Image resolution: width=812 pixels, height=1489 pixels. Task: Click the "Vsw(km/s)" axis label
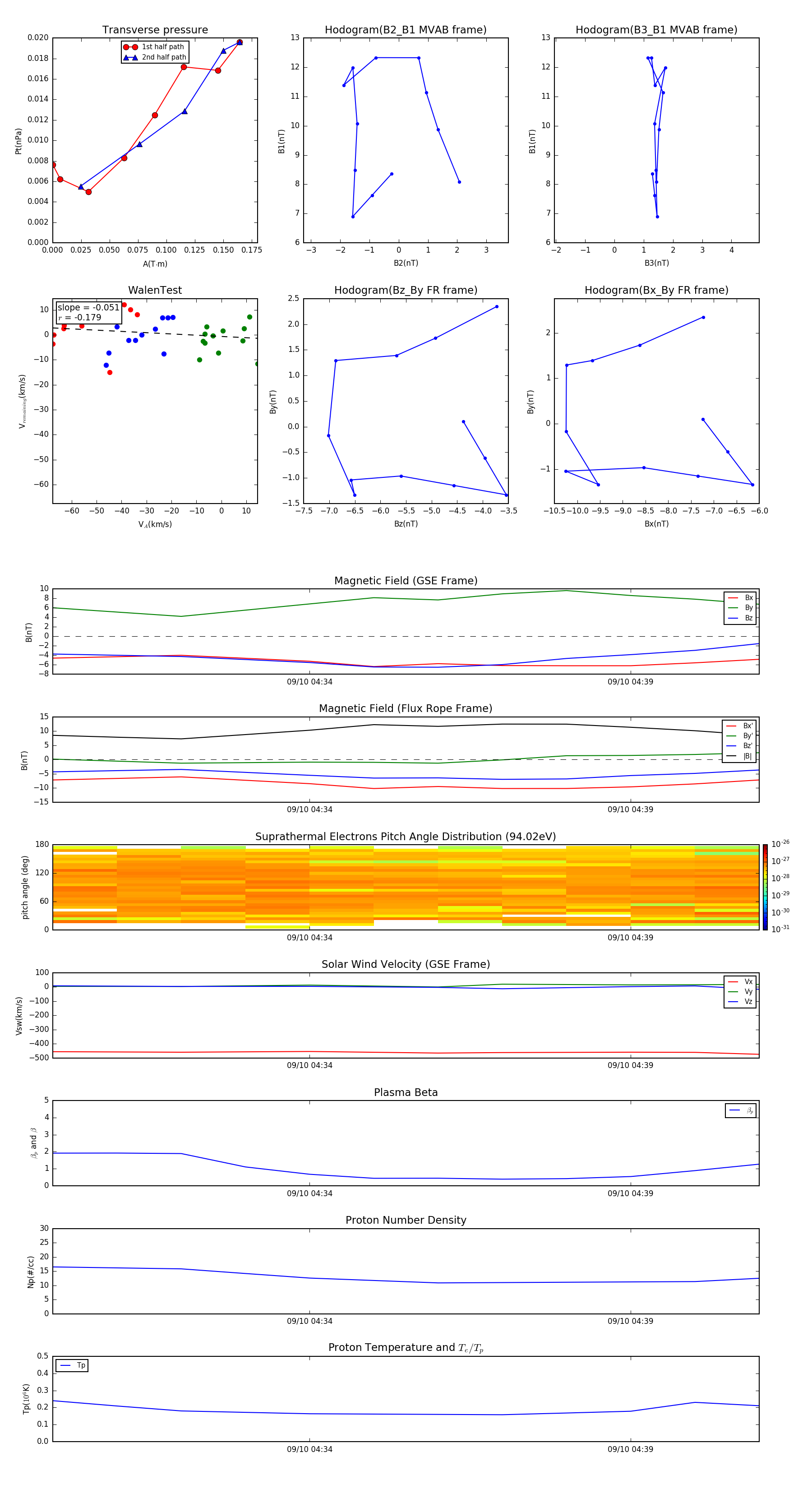(x=19, y=1016)
